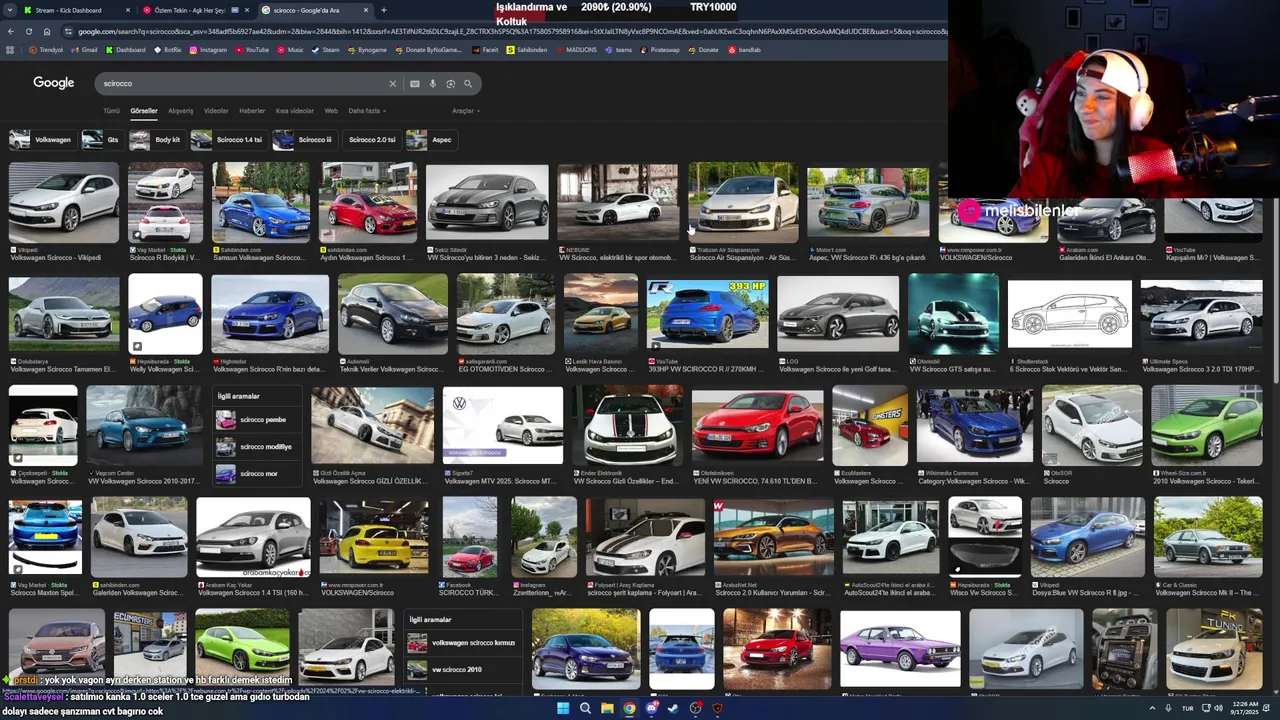Clear the scirocco search box text
Viewport: 1280px width, 720px height.
(x=393, y=84)
